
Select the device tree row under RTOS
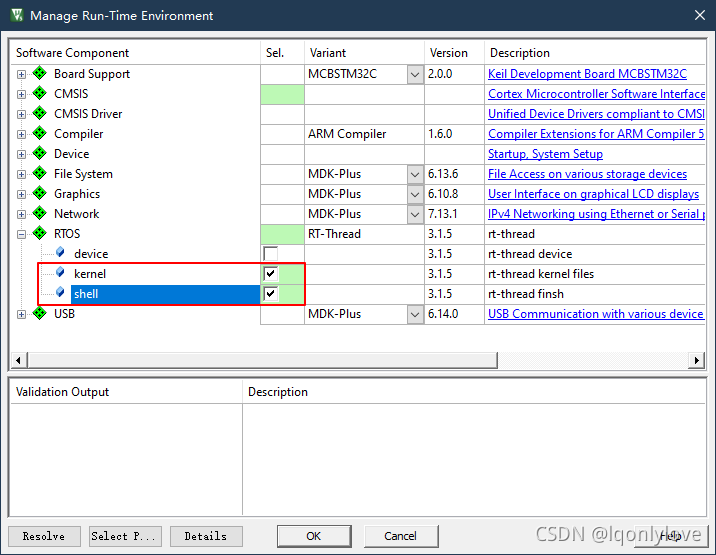tap(91, 254)
